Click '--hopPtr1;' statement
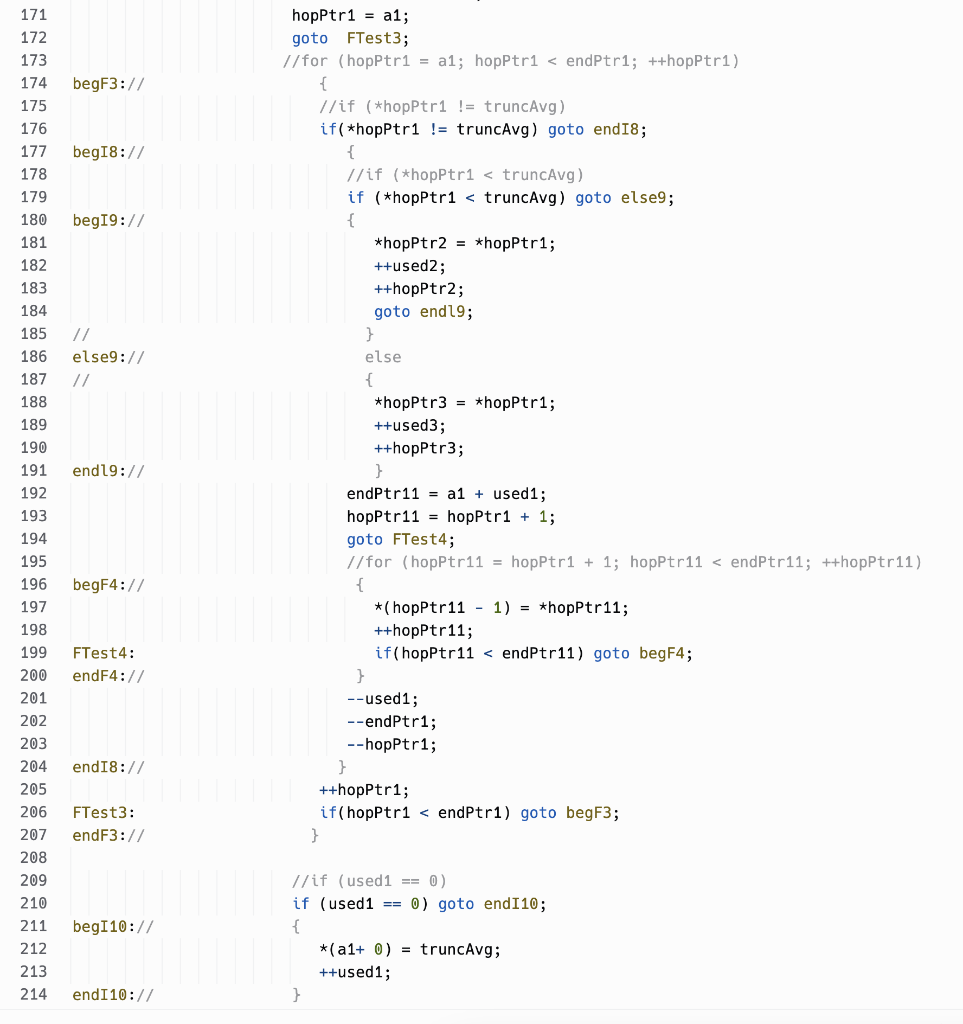This screenshot has width=963, height=1024. [392, 744]
